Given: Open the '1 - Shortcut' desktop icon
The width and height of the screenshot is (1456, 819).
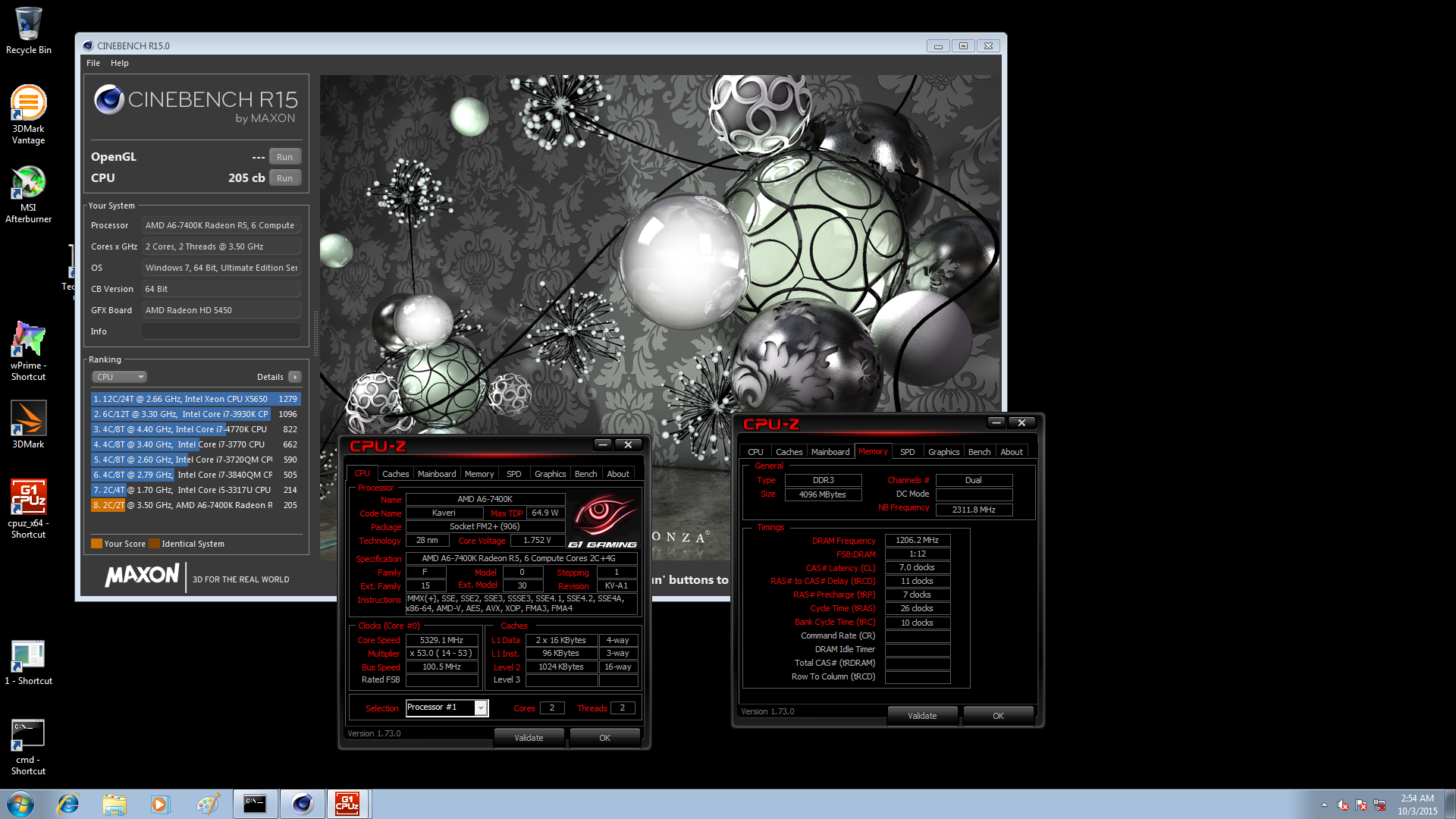Looking at the screenshot, I should point(29,663).
